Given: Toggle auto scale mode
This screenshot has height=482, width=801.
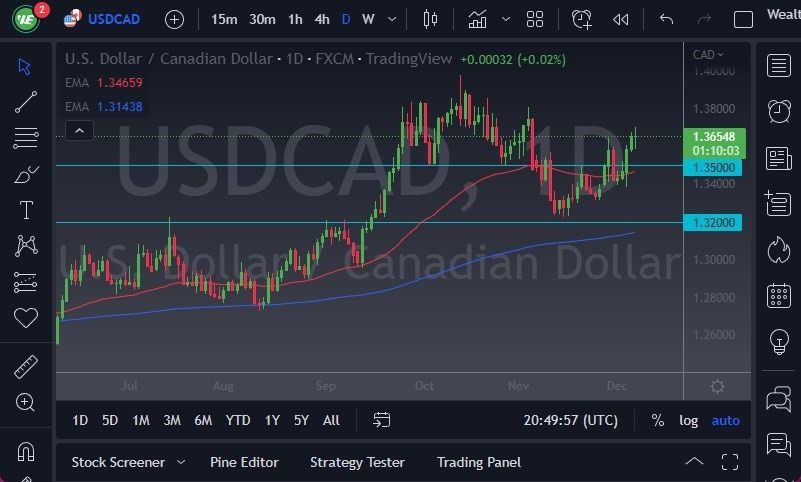Looking at the screenshot, I should pos(725,420).
